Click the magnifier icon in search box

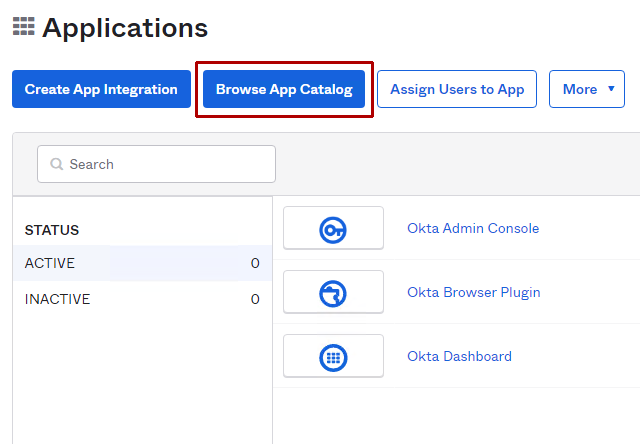coord(57,164)
